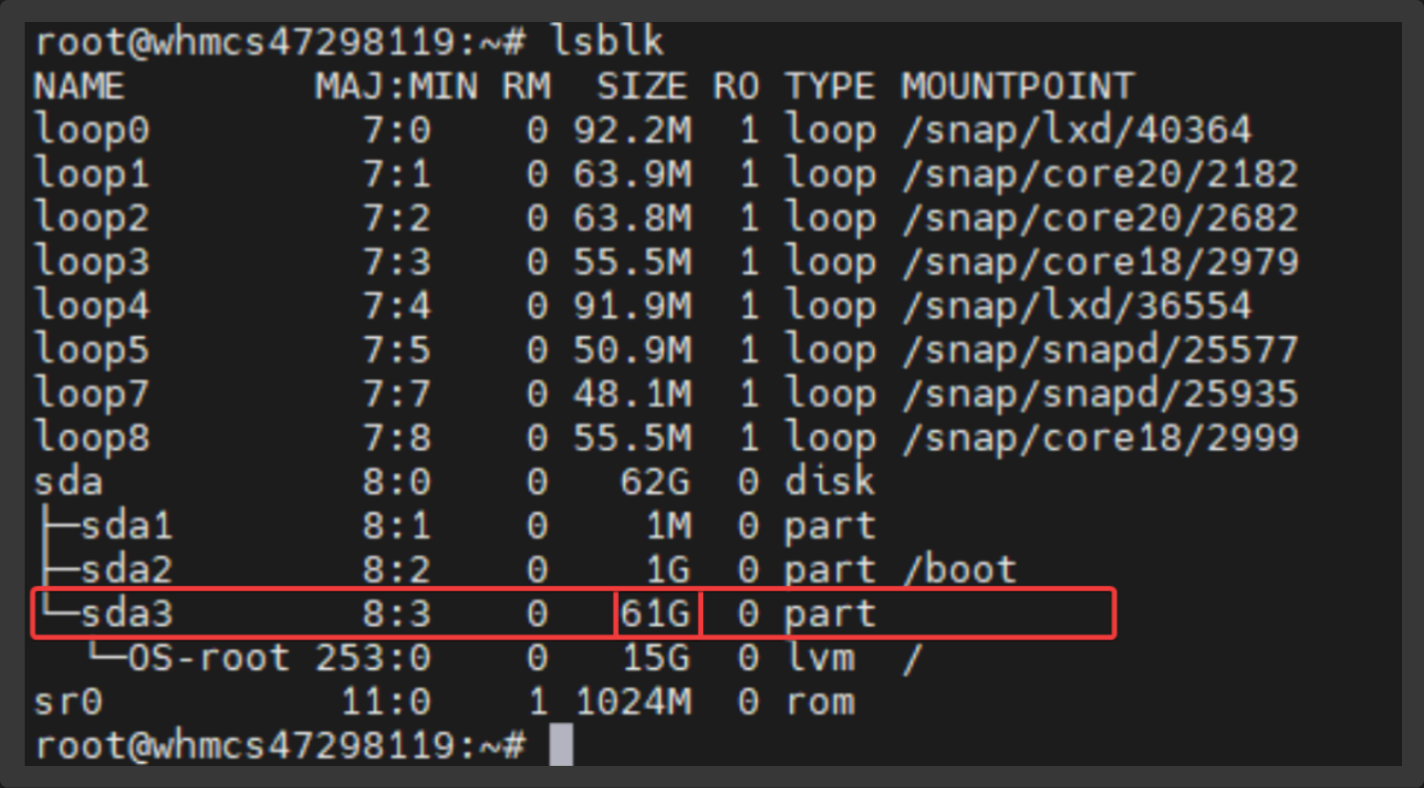Viewport: 1424px width, 788px height.
Task: Click the rom type entry
Action: [x=819, y=702]
